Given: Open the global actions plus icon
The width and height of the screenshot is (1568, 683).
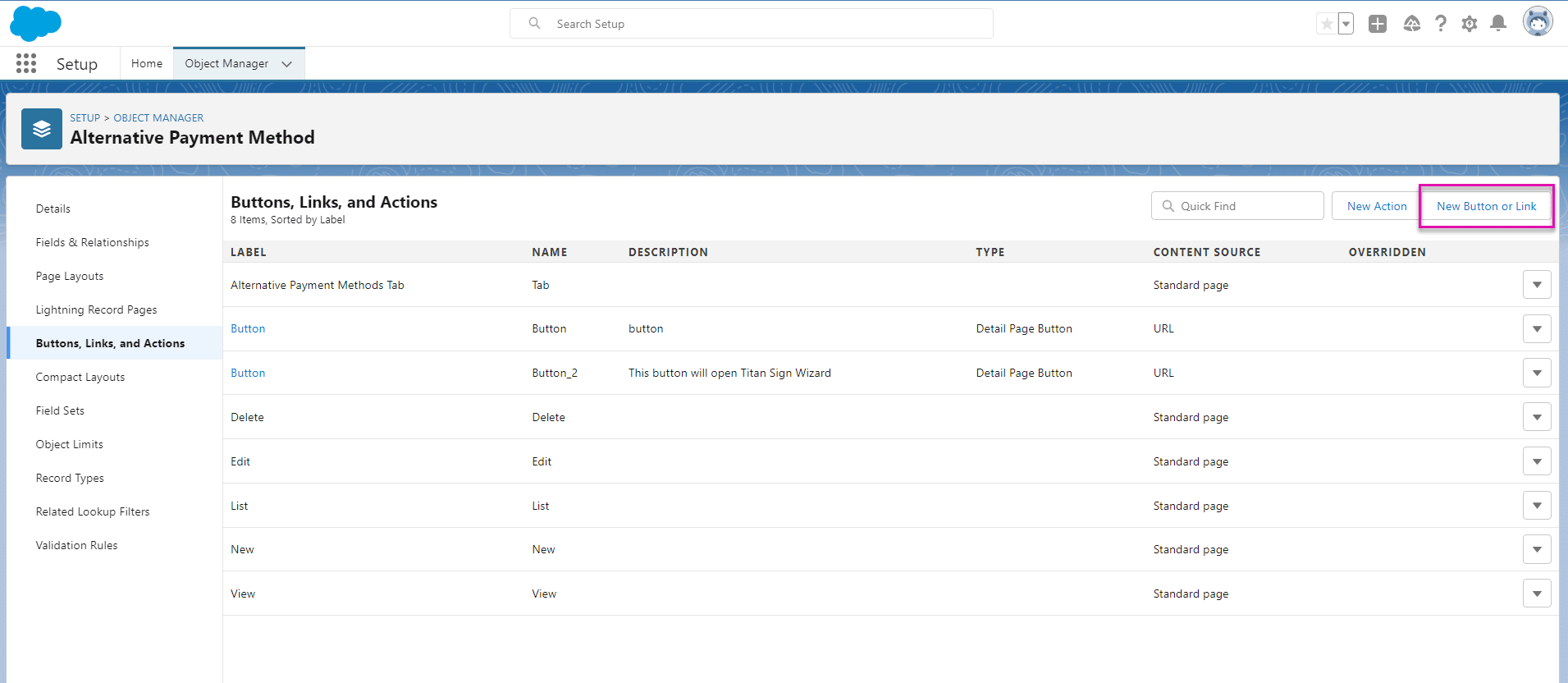Looking at the screenshot, I should click(1378, 24).
